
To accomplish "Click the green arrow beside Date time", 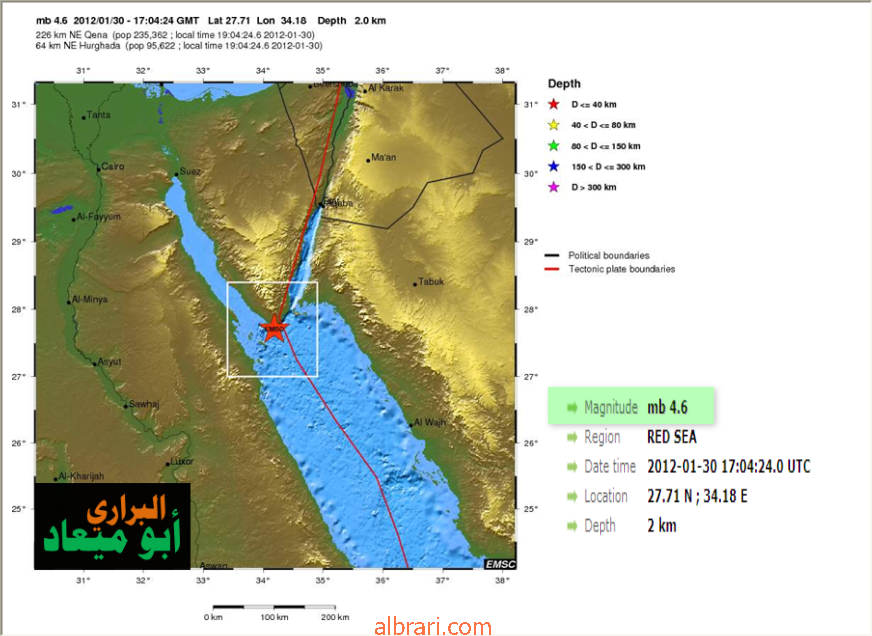I will point(572,467).
